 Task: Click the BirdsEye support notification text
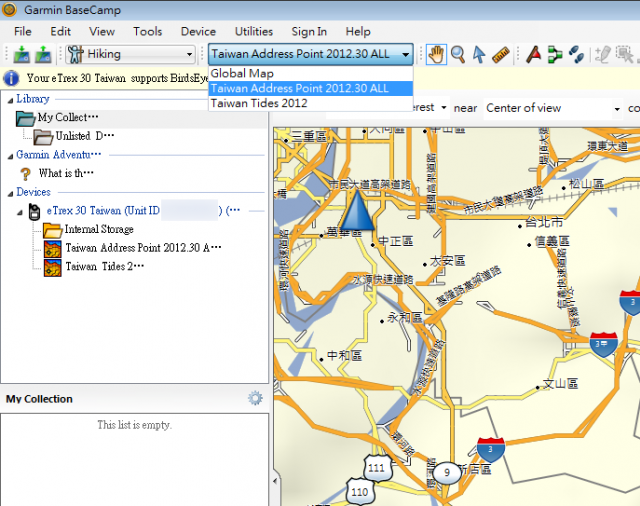pos(118,78)
